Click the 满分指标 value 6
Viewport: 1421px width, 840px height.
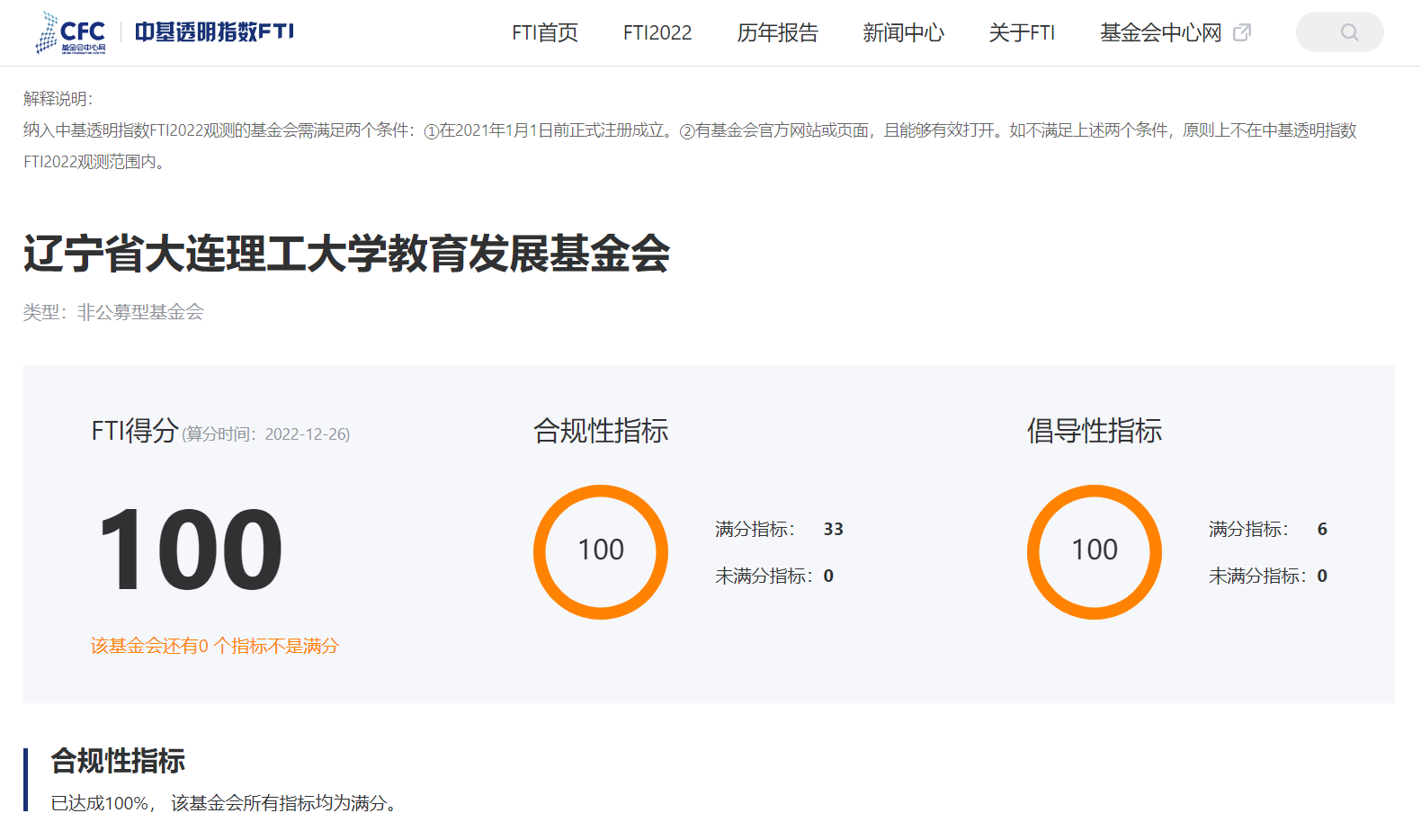[1322, 529]
